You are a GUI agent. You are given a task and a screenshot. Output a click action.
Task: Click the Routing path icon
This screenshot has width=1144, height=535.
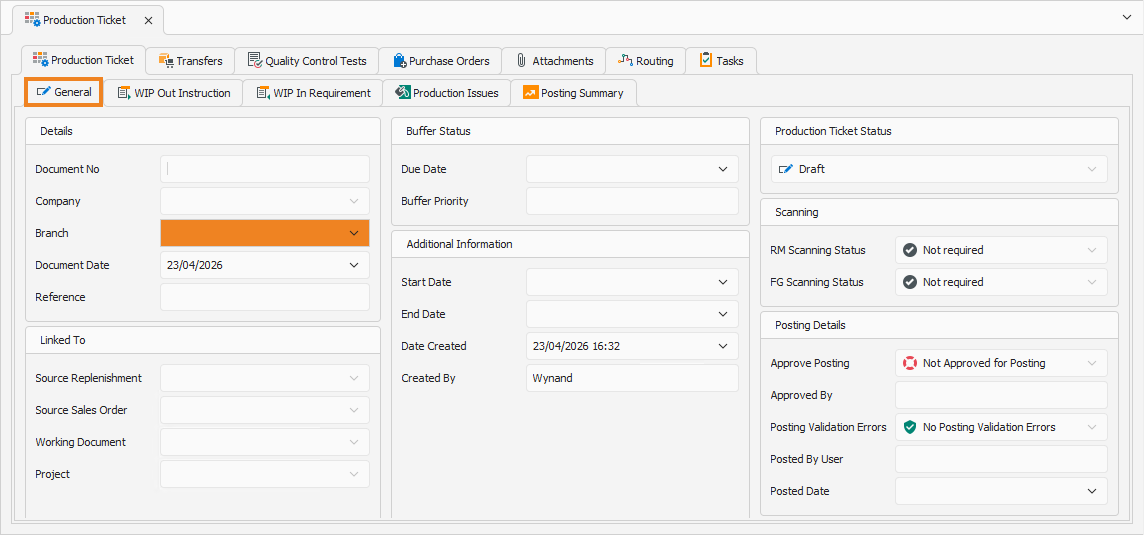click(x=625, y=61)
